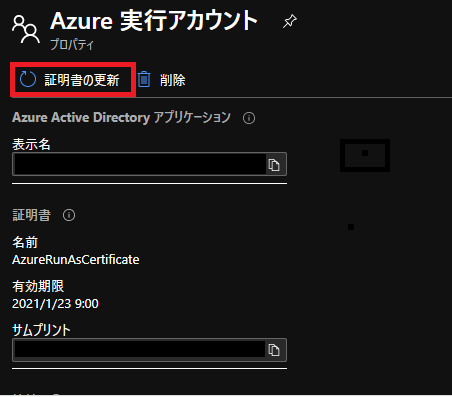Copy the 表示名 value
452x397 pixels.
coord(274,165)
